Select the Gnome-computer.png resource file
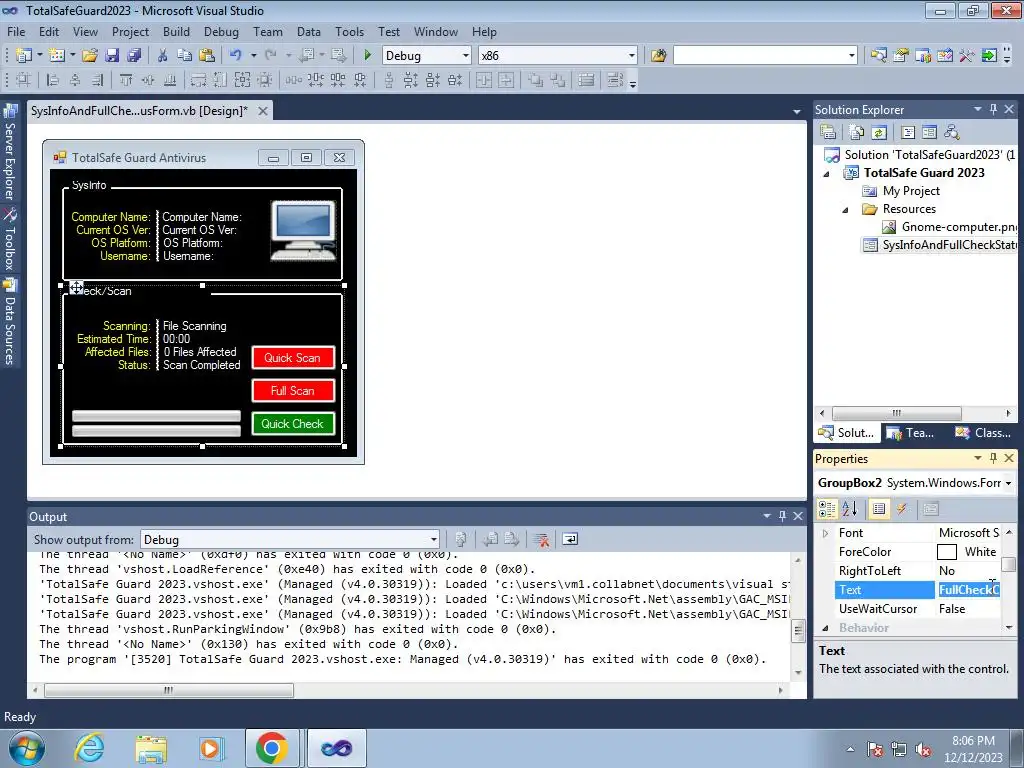1024x768 pixels. [x=950, y=227]
